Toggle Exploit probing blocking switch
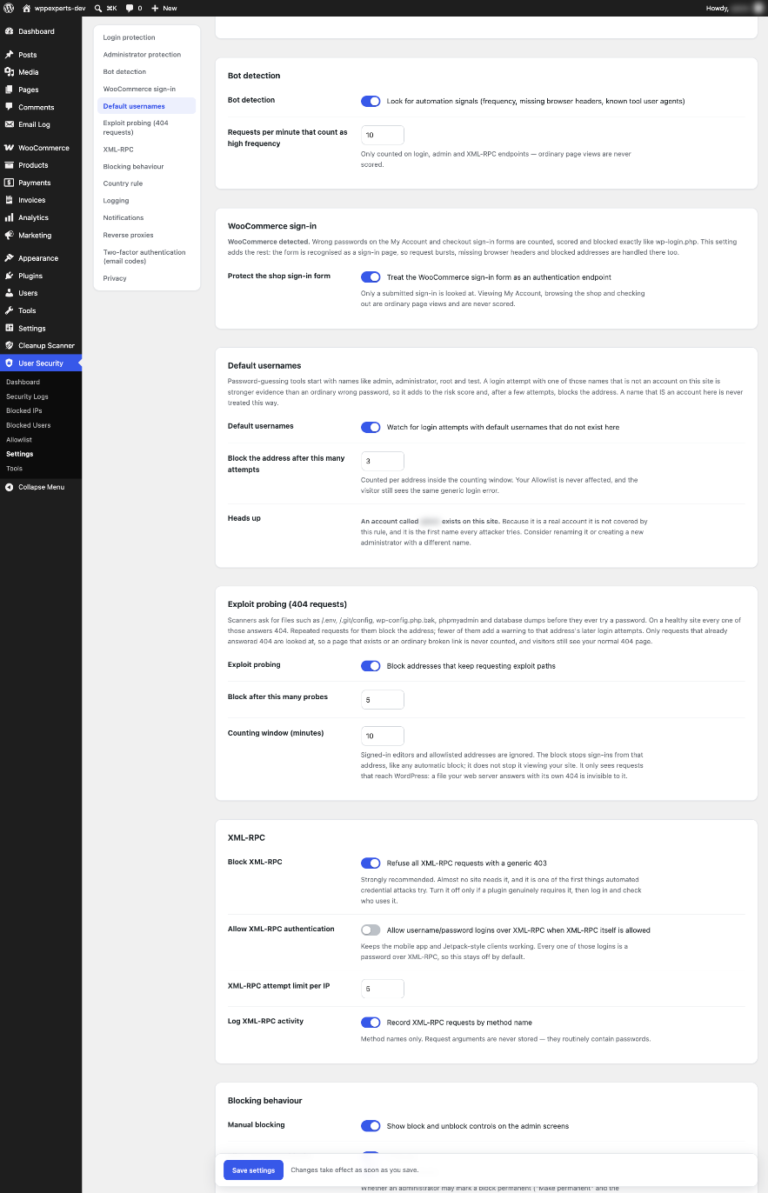 tap(371, 666)
